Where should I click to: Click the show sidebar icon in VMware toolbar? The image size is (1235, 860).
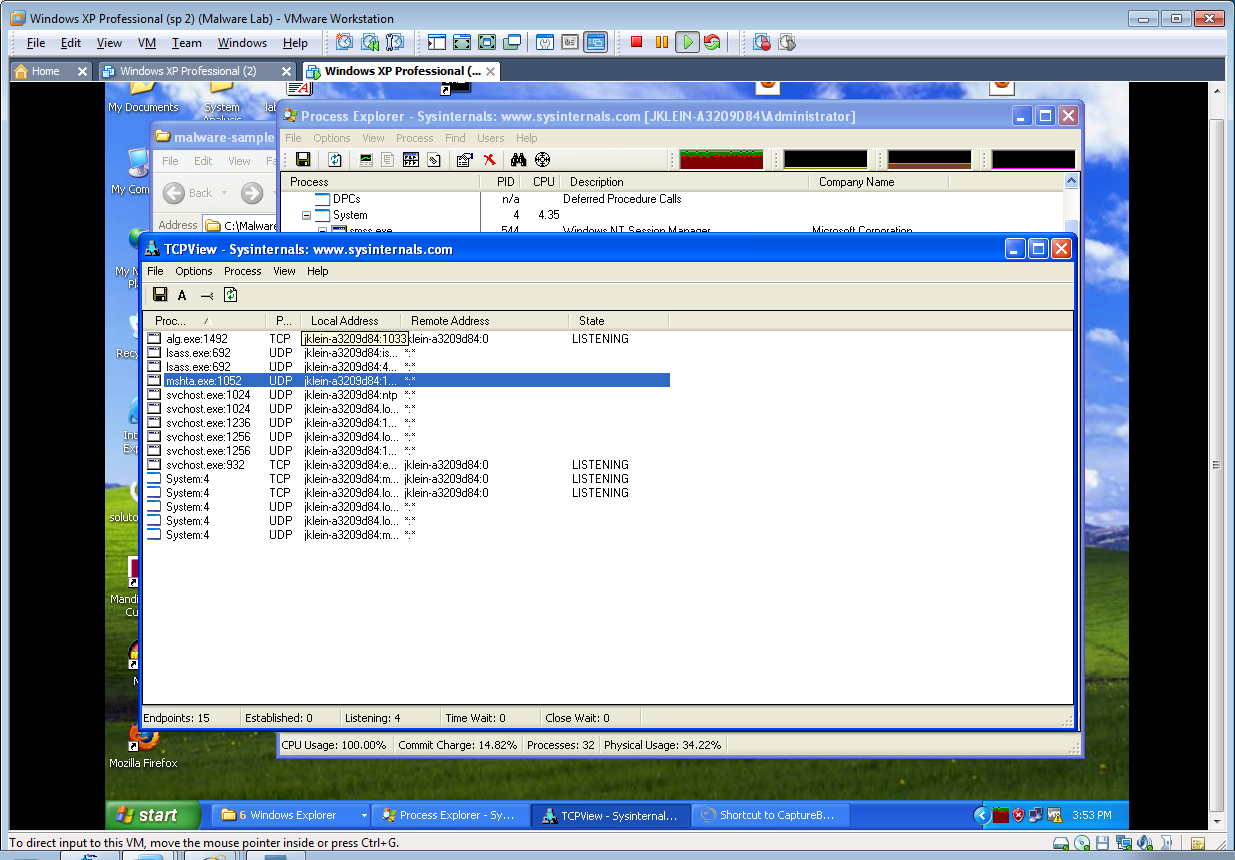point(437,42)
